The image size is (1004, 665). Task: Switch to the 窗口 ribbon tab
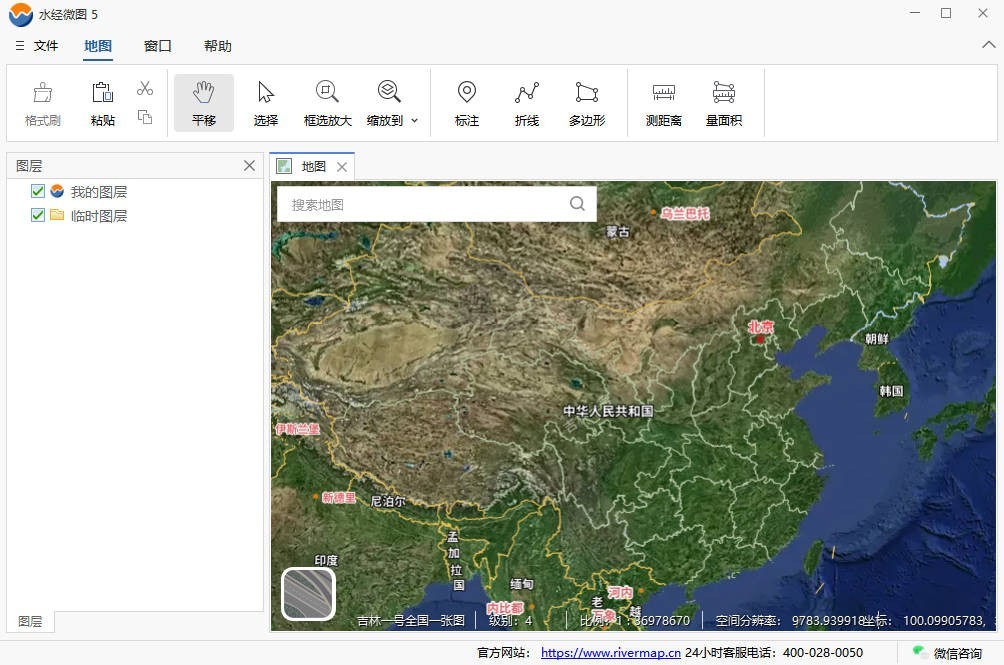click(x=158, y=46)
